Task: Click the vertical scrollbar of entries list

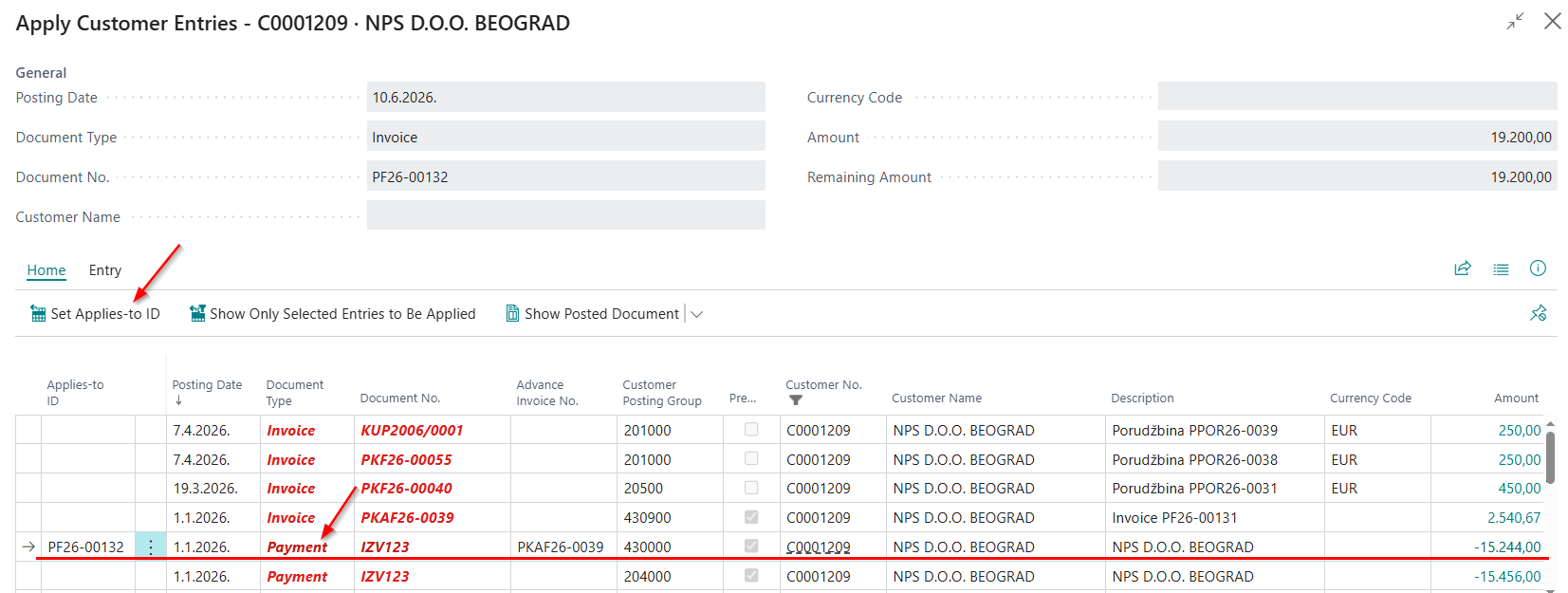Action: click(1550, 458)
